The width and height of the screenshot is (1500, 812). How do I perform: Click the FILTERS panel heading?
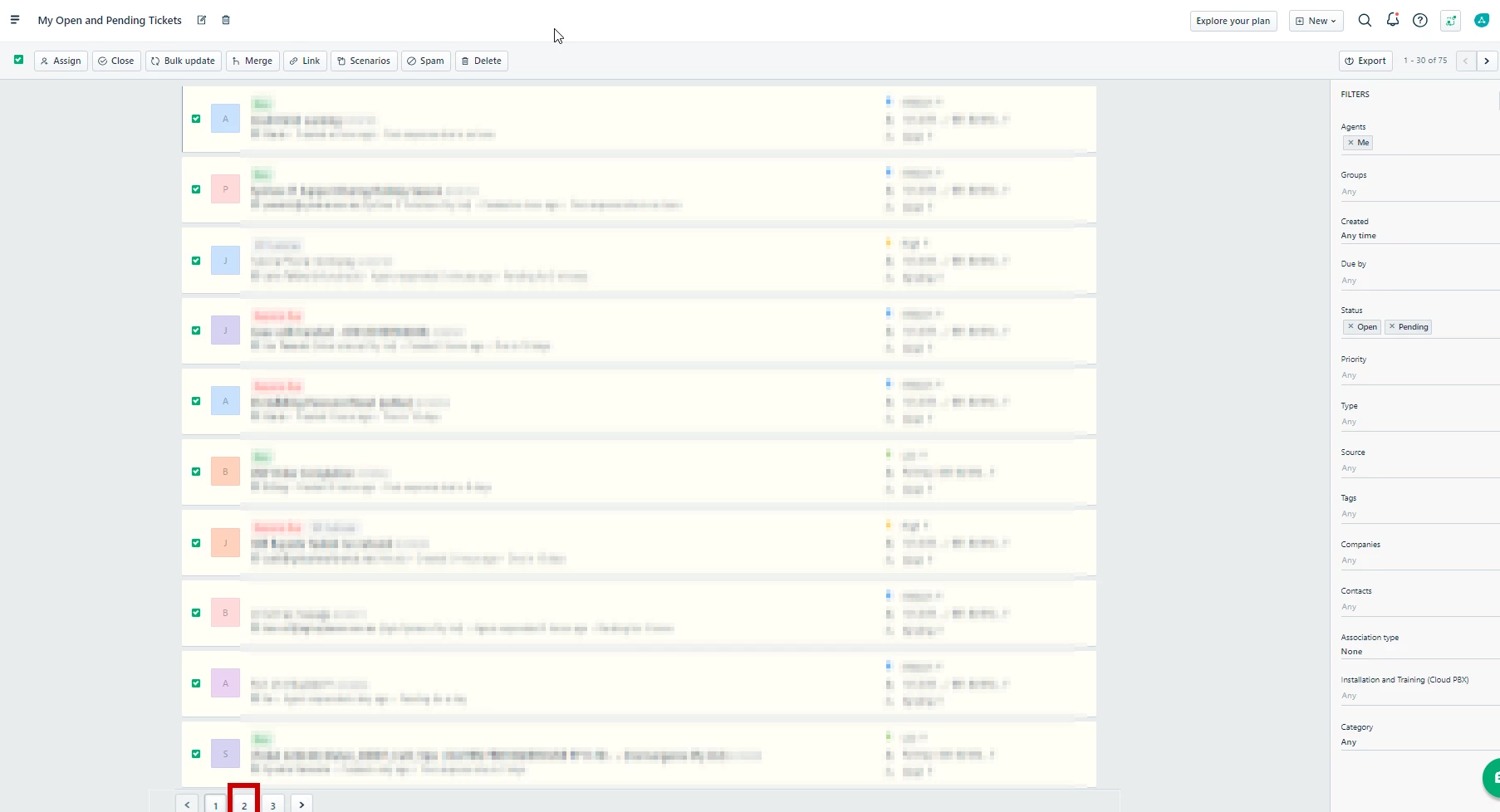pyautogui.click(x=1355, y=94)
